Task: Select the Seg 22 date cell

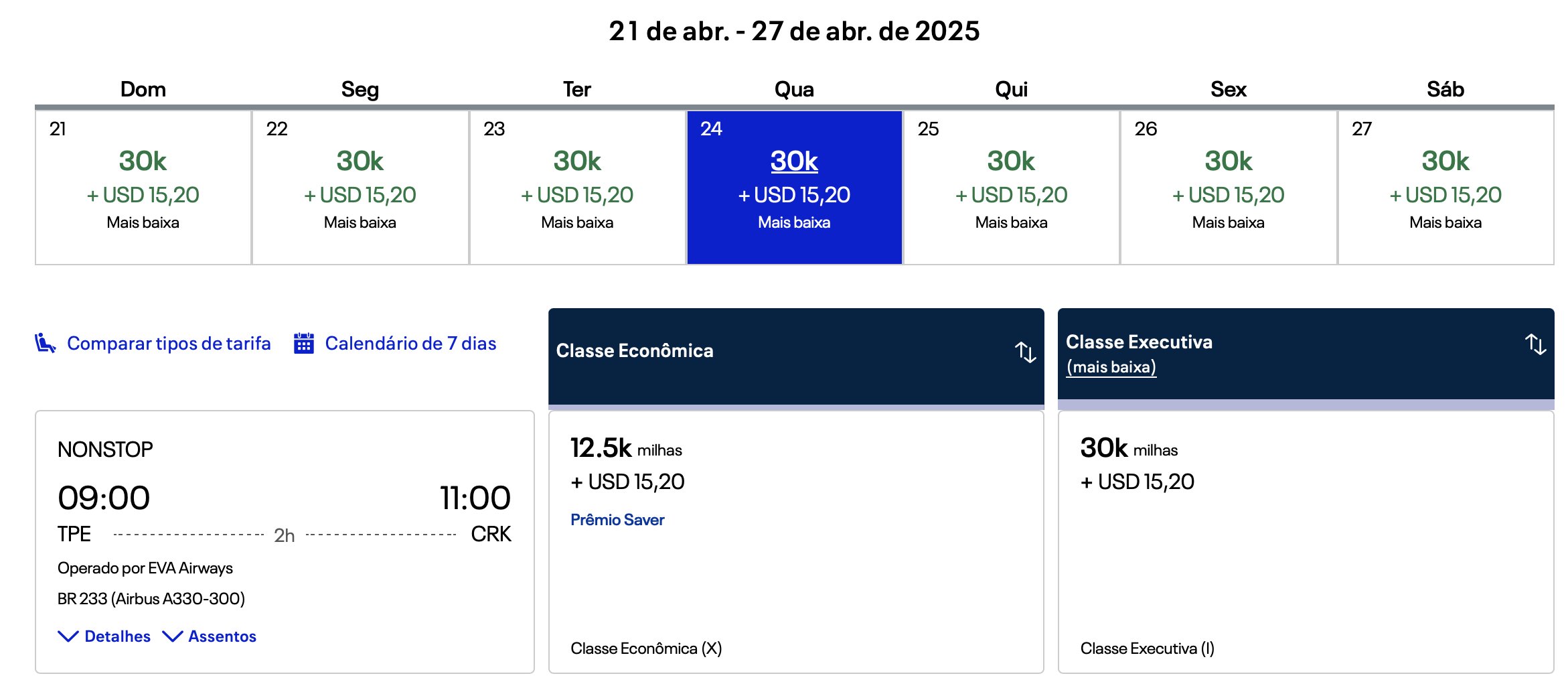Action: (360, 188)
